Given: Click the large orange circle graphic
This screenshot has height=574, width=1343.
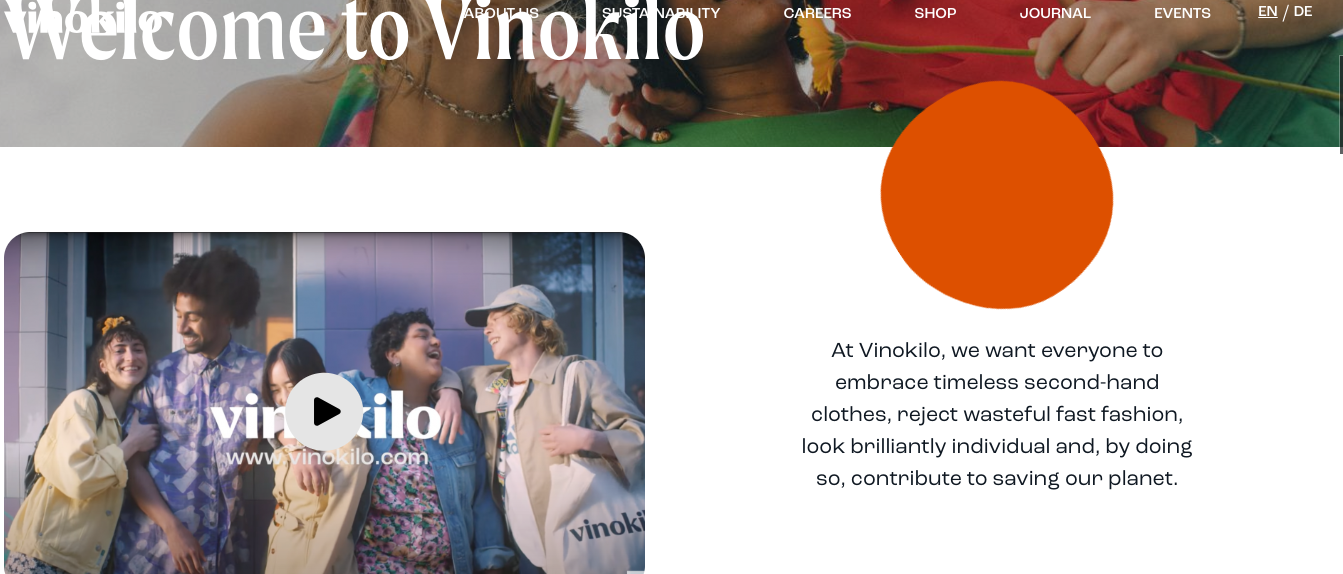Looking at the screenshot, I should [997, 195].
